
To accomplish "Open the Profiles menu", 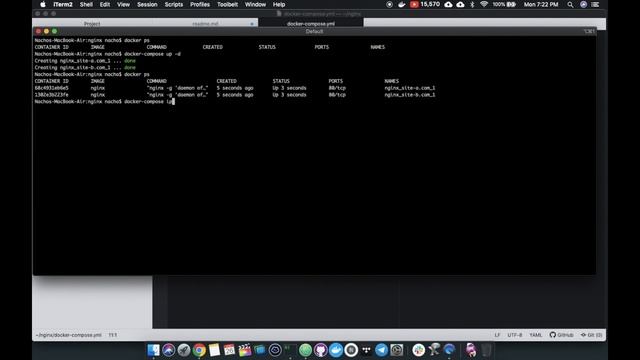I will [200, 4].
